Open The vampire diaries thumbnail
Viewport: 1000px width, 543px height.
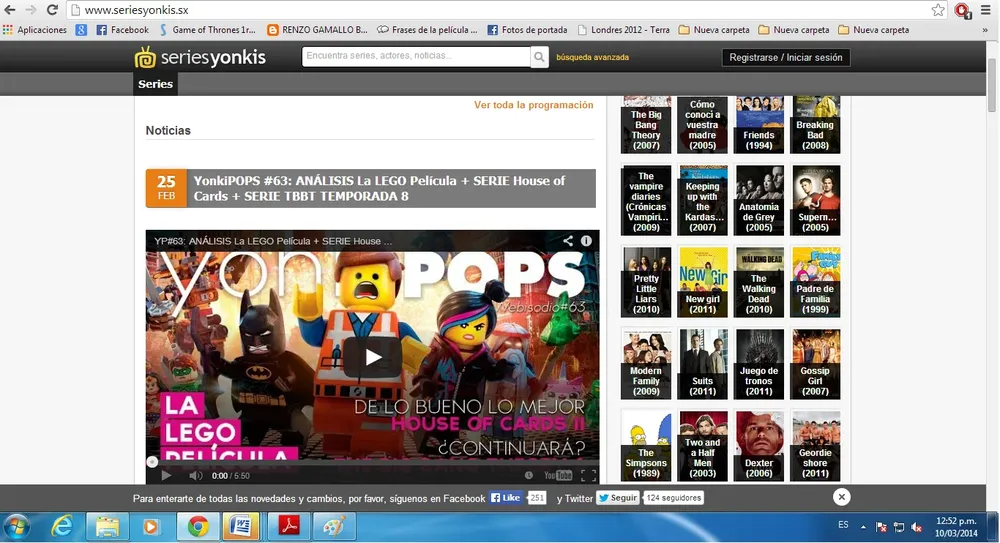click(x=646, y=200)
